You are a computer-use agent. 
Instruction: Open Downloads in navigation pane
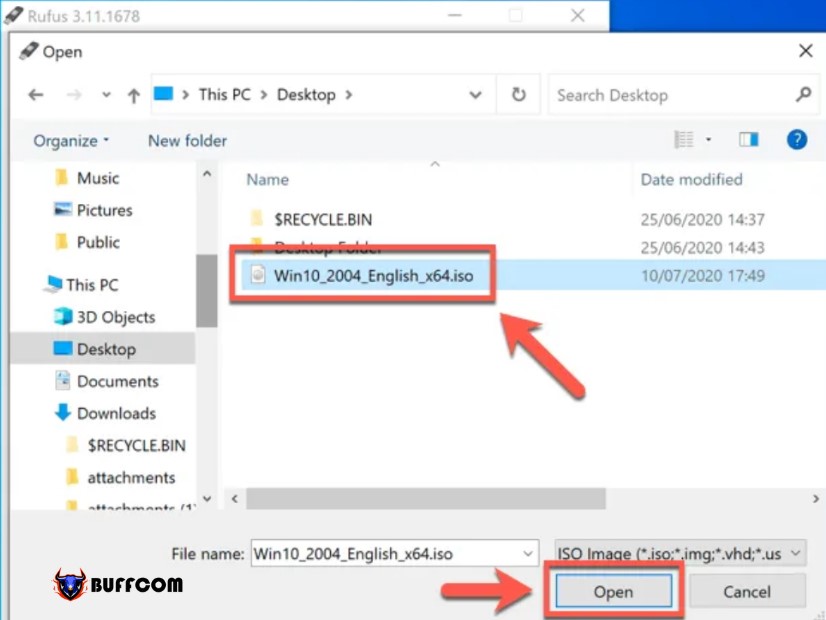116,414
